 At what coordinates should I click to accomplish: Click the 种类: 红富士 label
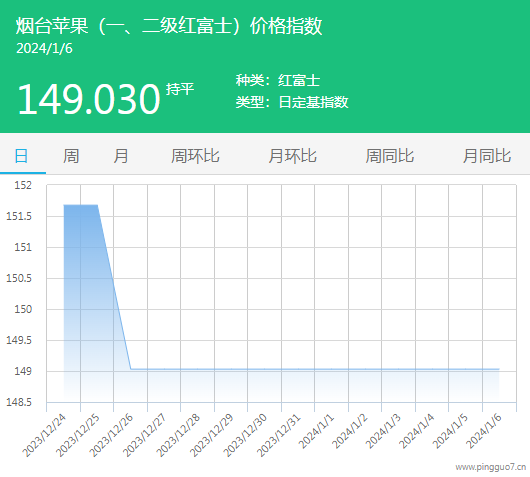click(x=278, y=80)
